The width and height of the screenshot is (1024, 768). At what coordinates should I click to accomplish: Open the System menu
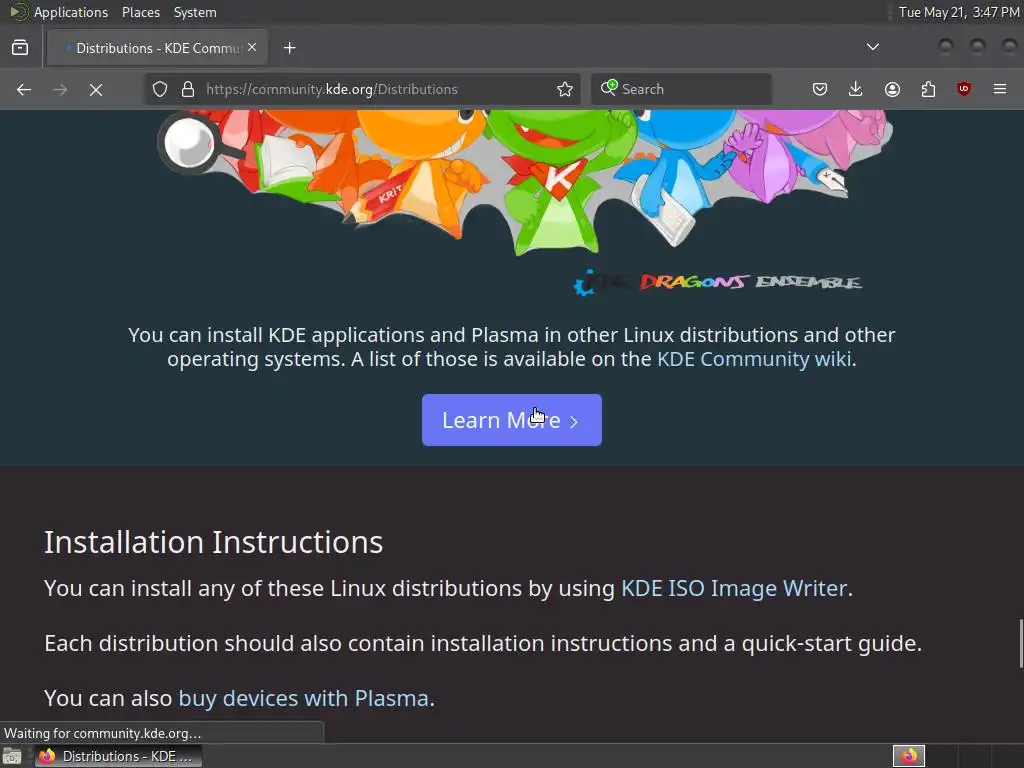[x=195, y=12]
